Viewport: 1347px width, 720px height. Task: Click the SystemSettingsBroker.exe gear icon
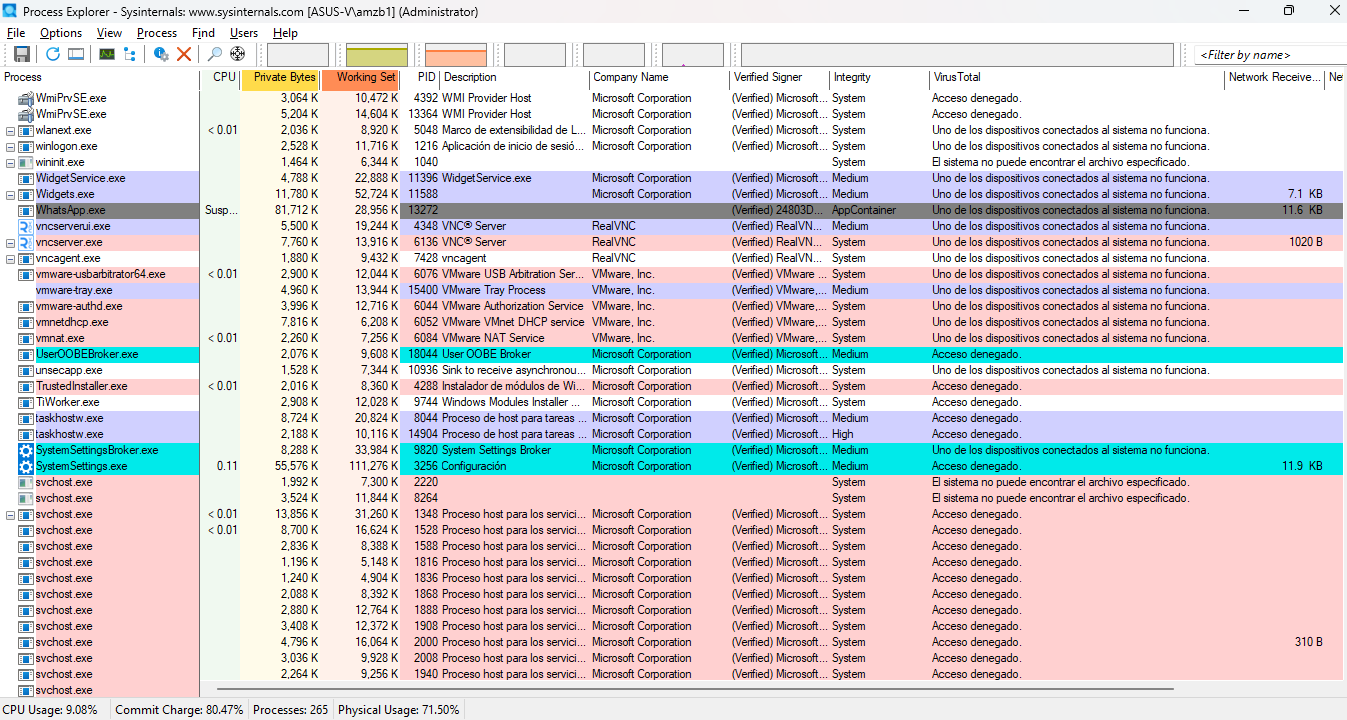point(26,450)
